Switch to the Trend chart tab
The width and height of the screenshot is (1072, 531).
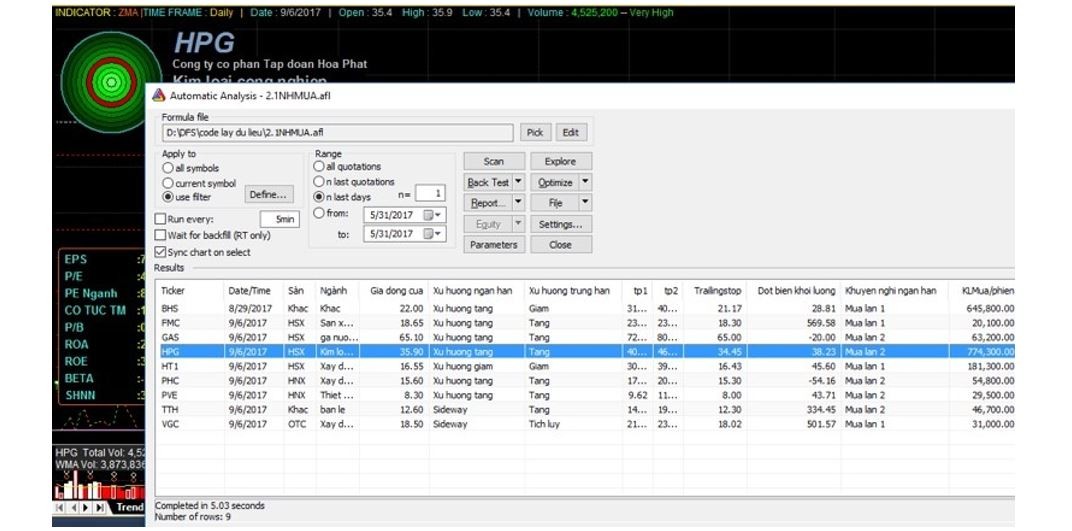point(129,508)
